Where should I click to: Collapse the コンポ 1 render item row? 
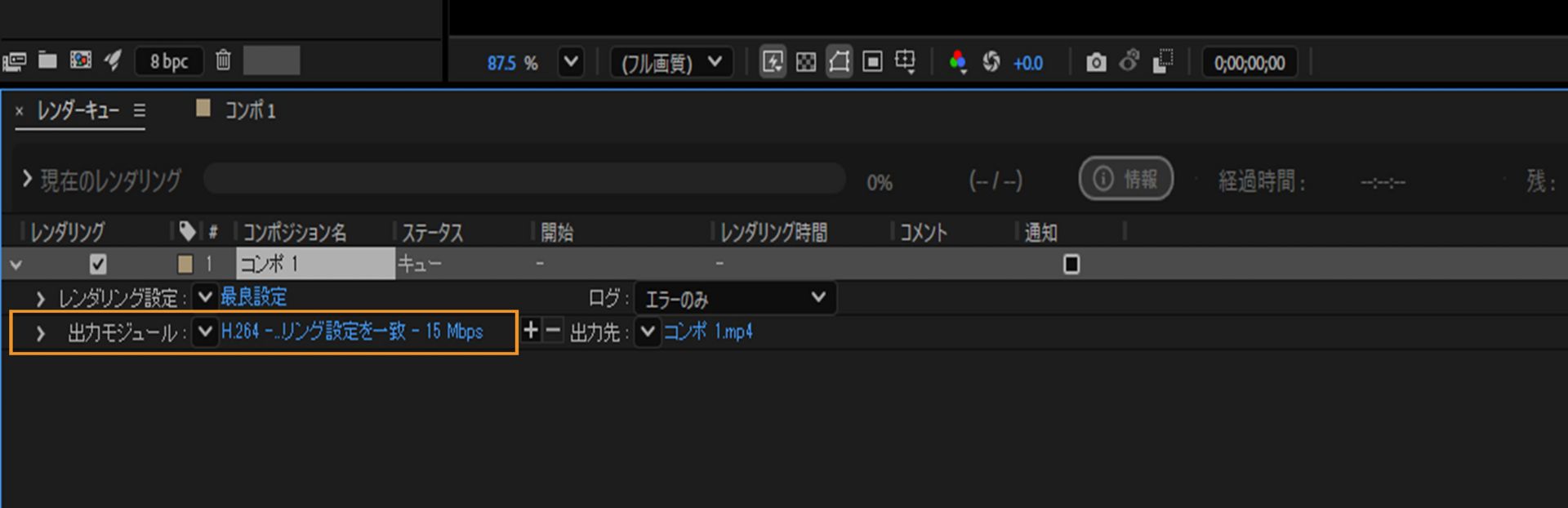pos(16,265)
